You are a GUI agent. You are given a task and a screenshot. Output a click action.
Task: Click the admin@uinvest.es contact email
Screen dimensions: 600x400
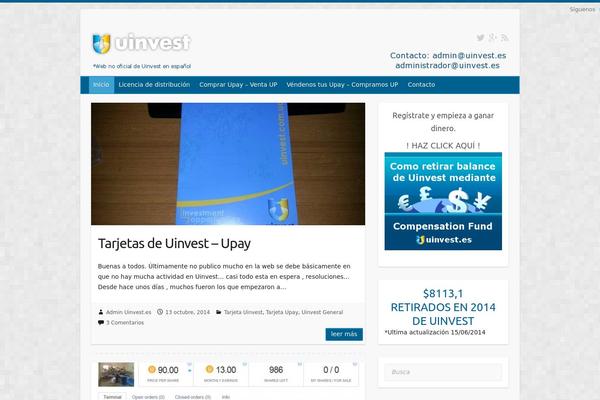(x=469, y=56)
